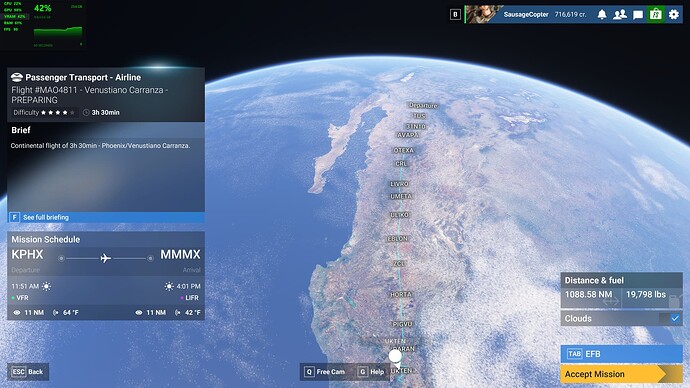
Task: Click the arrival sun icon beside 4:01 PM
Action: (x=169, y=286)
